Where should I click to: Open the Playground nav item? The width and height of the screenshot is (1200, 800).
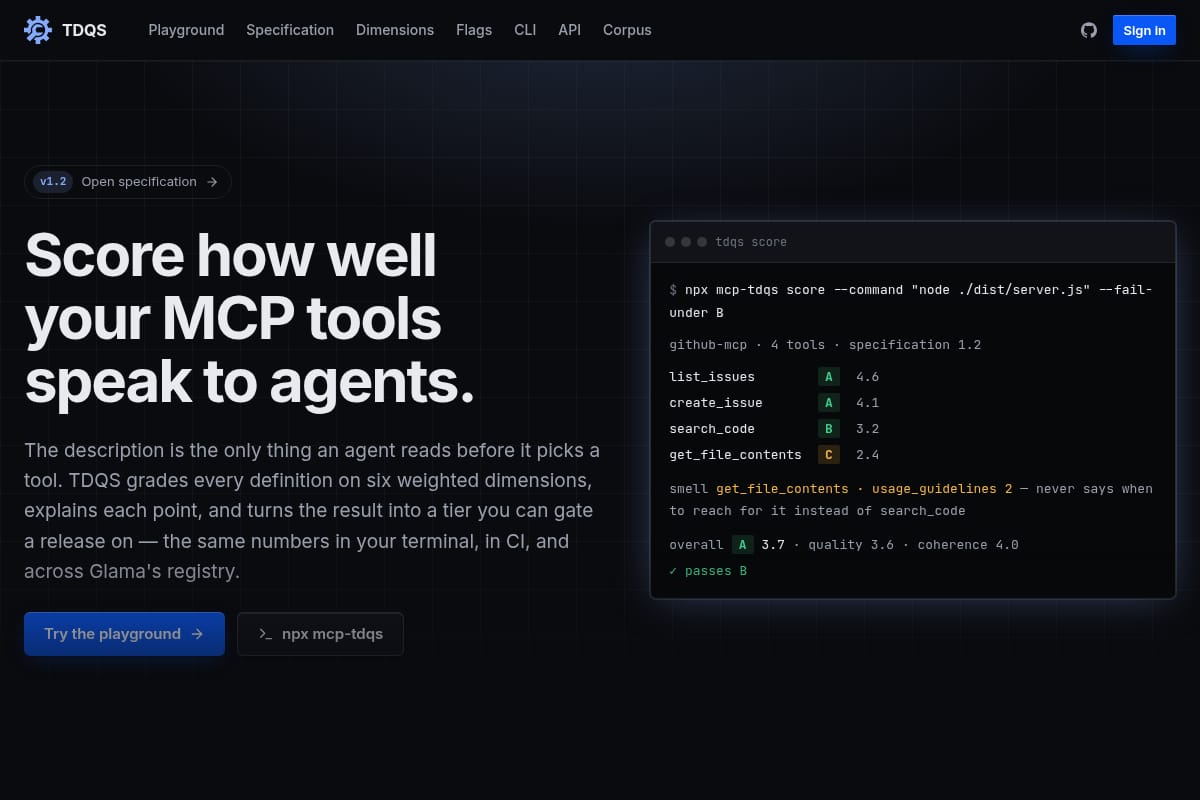click(x=186, y=30)
